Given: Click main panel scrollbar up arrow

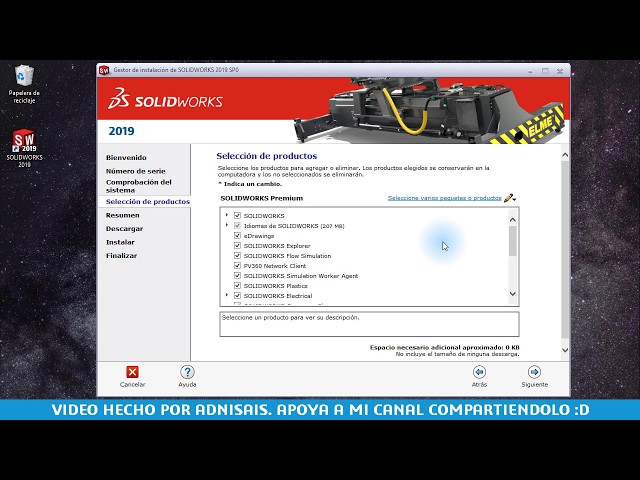Looking at the screenshot, I should coord(565,155).
